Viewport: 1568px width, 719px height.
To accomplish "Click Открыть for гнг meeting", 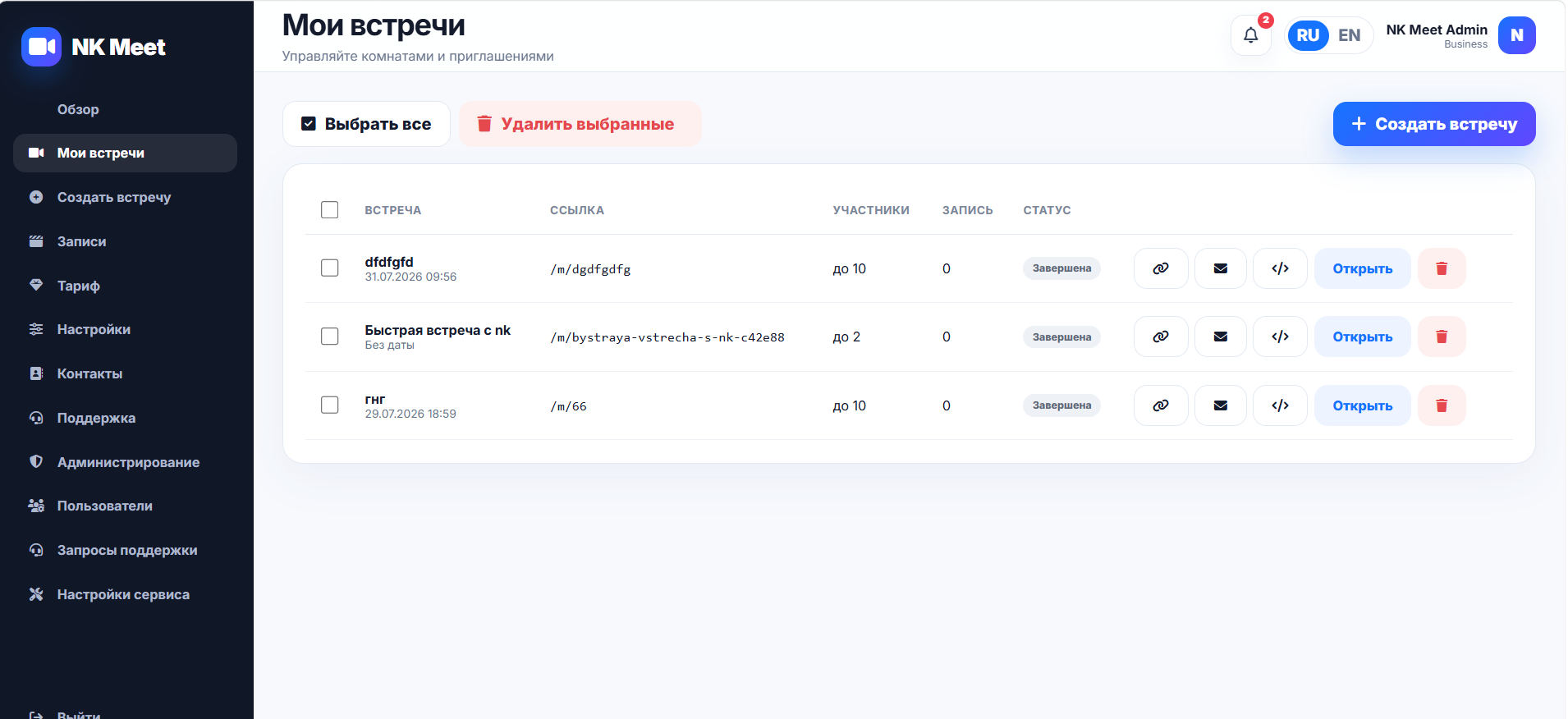I will 1363,405.
